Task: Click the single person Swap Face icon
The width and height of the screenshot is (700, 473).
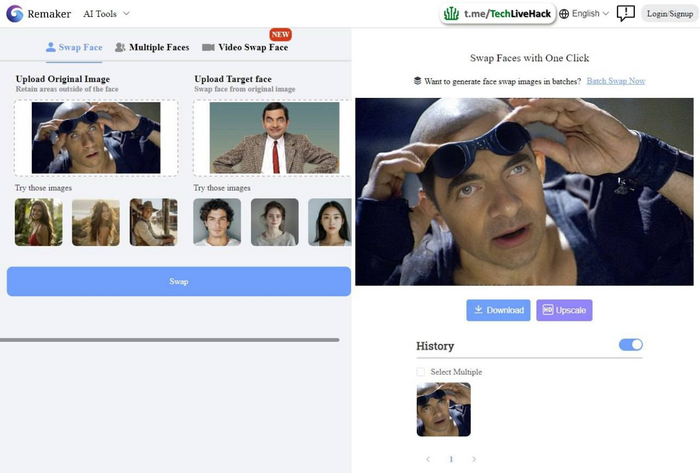Action: click(x=51, y=47)
